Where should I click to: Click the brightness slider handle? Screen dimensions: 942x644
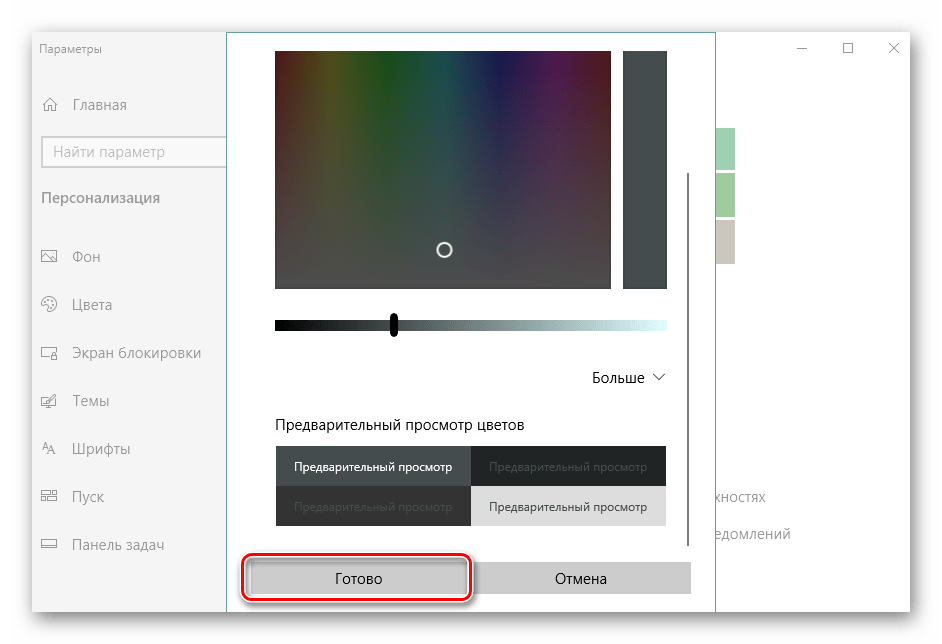click(x=394, y=325)
